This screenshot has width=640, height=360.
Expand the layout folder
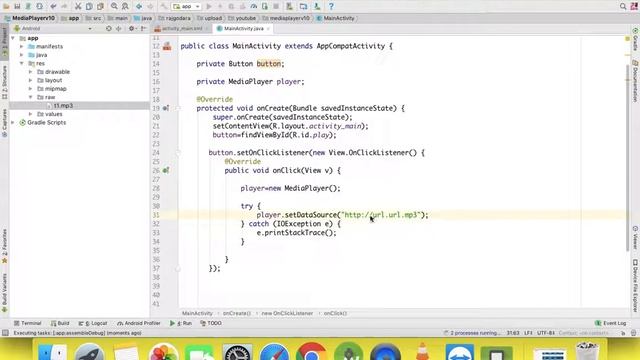[30, 80]
